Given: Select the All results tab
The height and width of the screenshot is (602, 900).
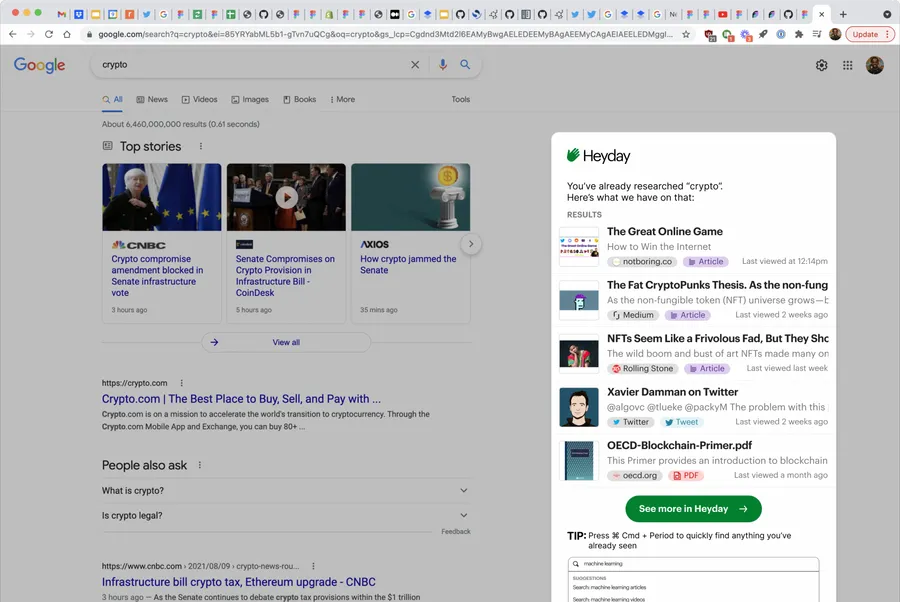Looking at the screenshot, I should (112, 99).
